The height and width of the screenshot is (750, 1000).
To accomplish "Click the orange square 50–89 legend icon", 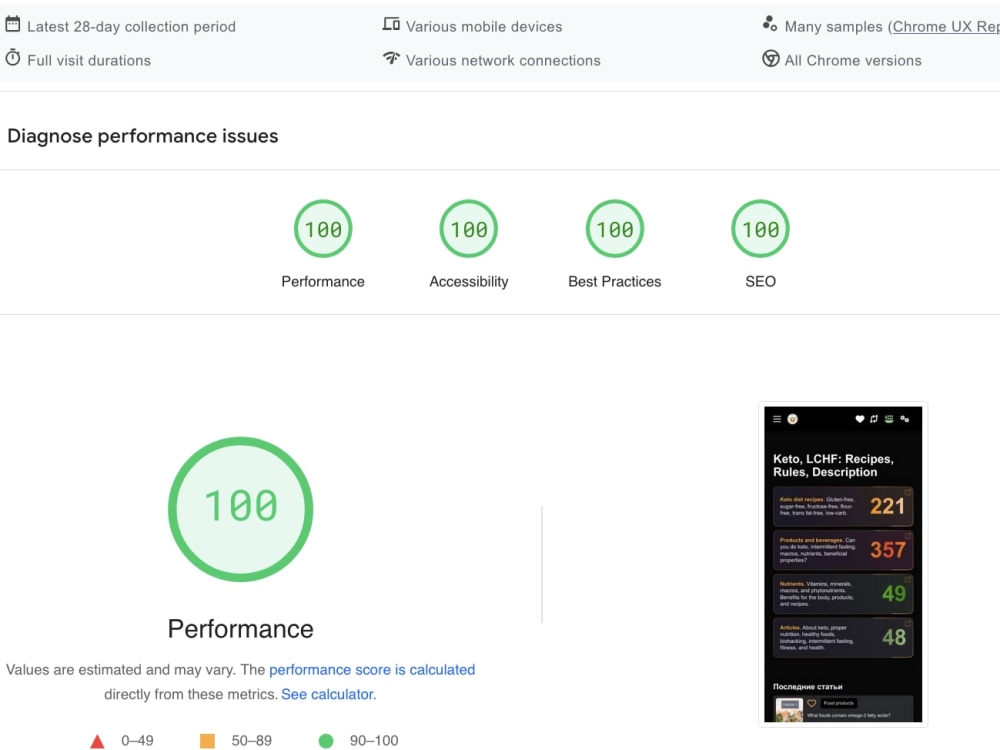I will [207, 741].
